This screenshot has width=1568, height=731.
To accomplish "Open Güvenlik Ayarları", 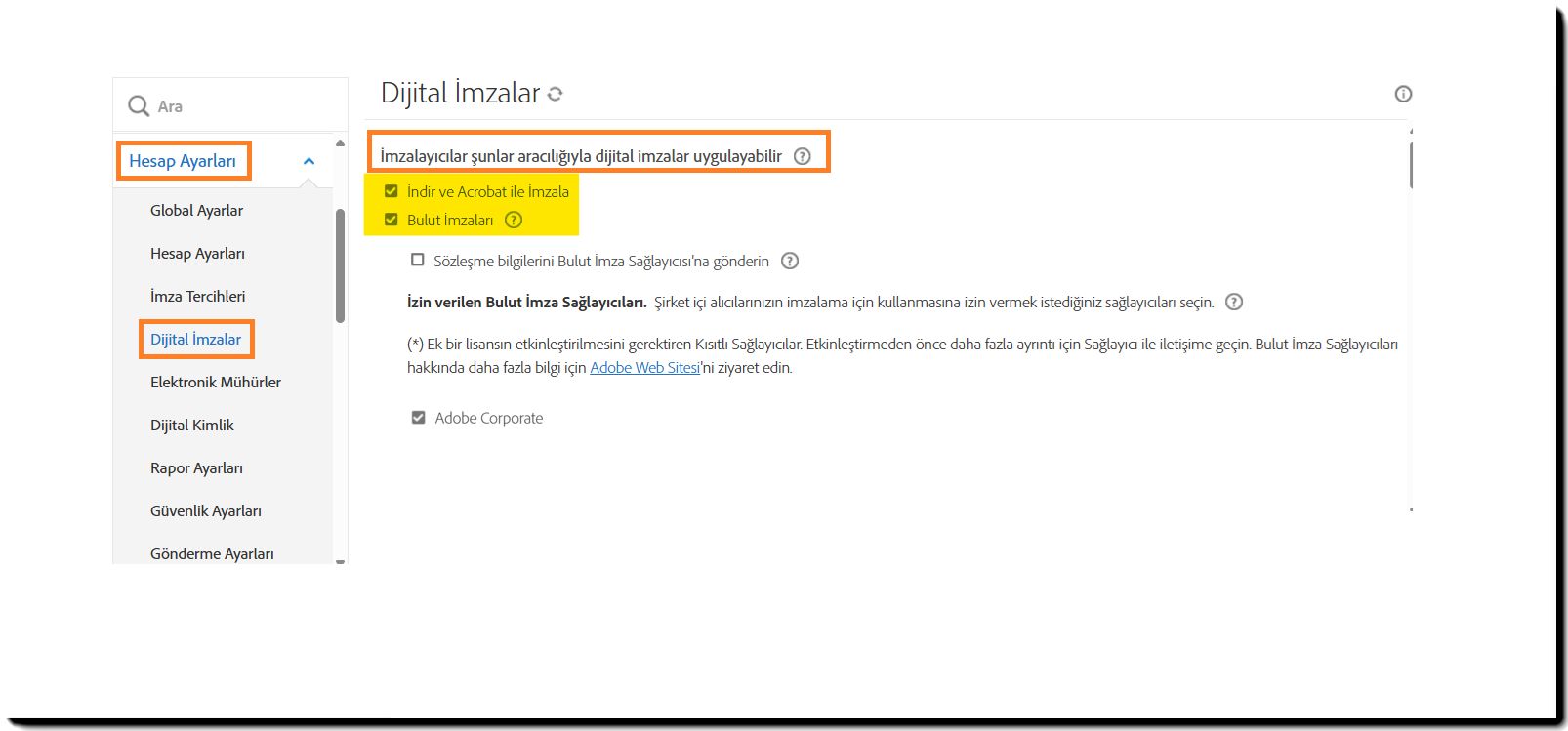I will pos(206,510).
